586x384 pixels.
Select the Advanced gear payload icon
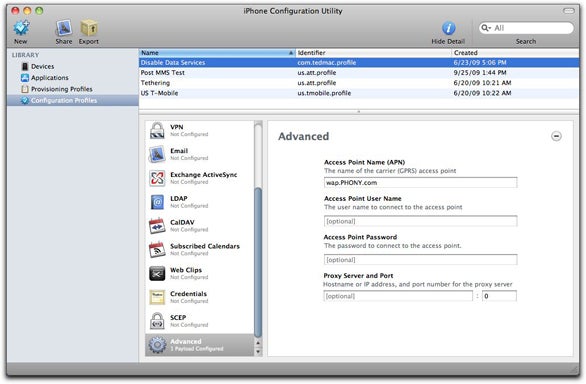coord(157,345)
